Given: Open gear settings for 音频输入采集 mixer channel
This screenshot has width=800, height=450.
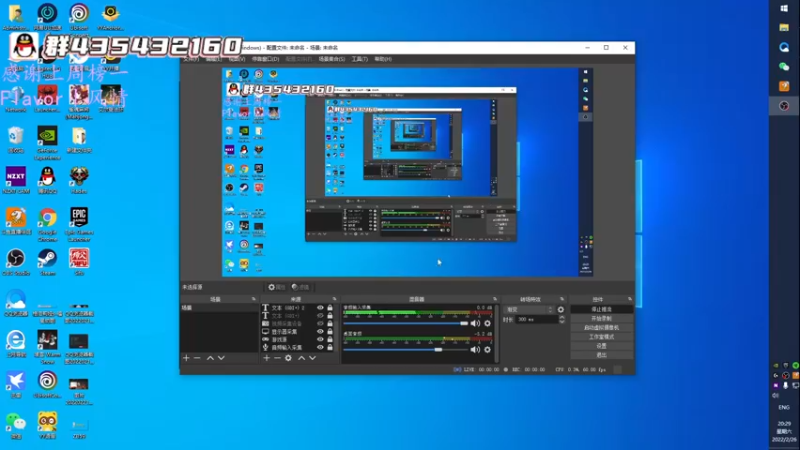Looking at the screenshot, I should pos(487,323).
